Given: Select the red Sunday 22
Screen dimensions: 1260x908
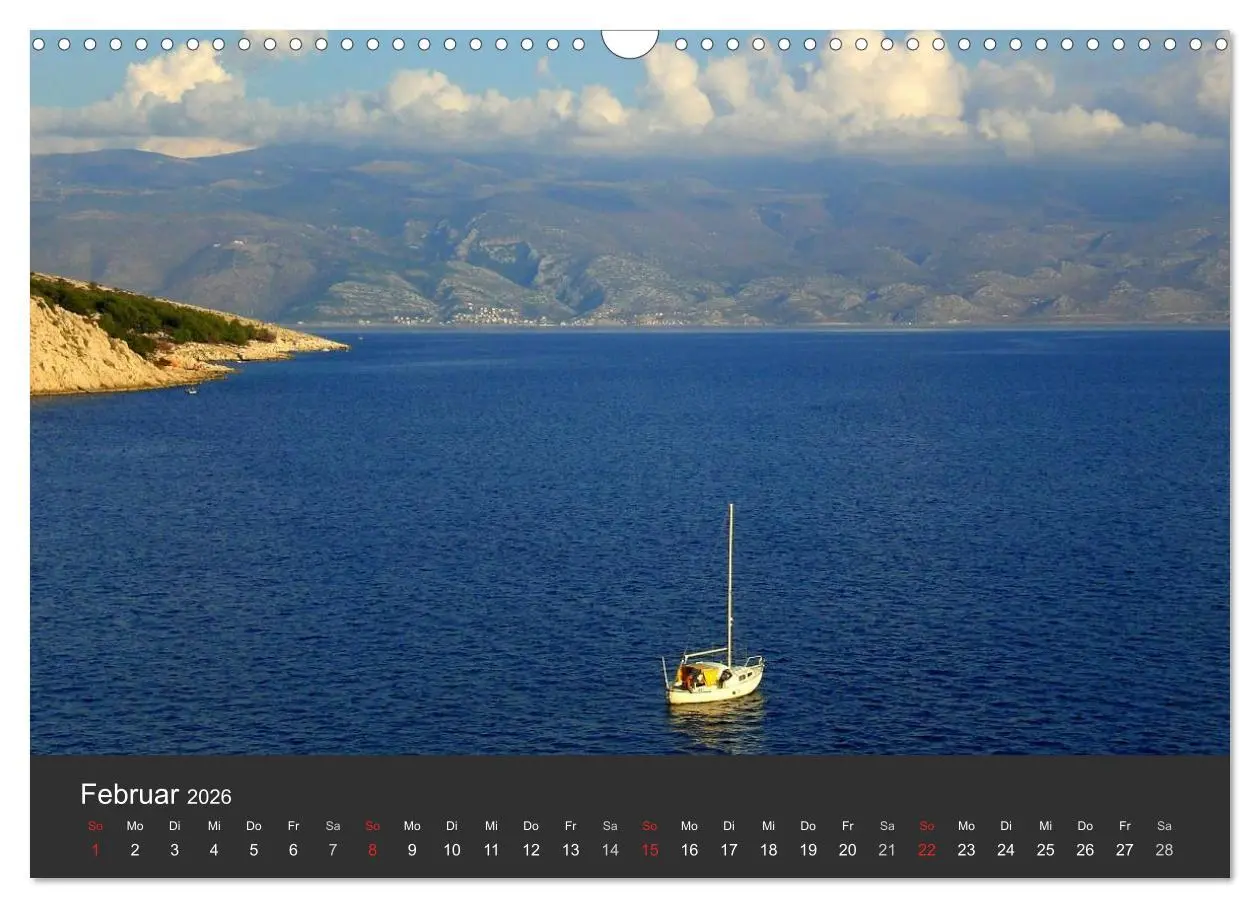Looking at the screenshot, I should pyautogui.click(x=926, y=849).
